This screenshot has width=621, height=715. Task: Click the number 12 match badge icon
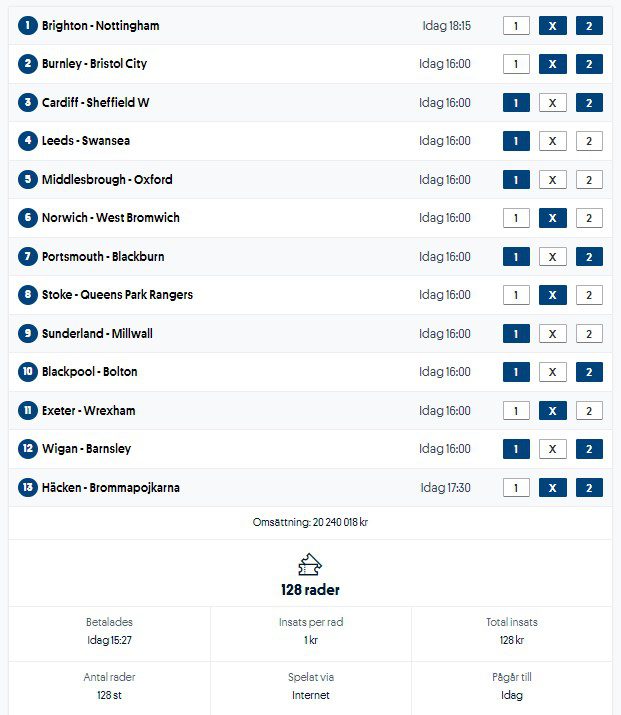(27, 449)
